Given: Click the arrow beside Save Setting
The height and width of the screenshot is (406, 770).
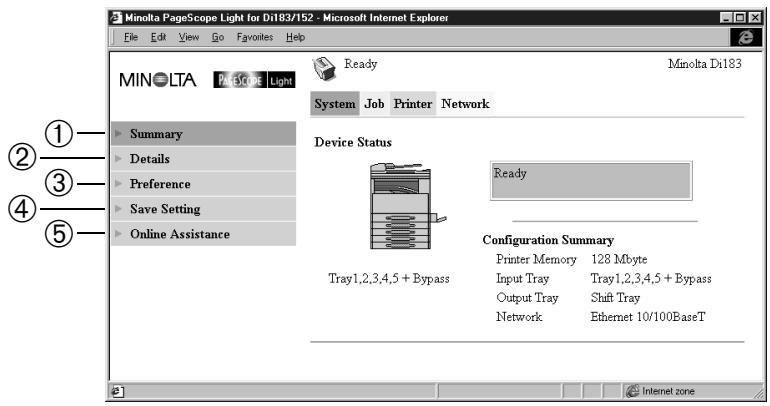Looking at the screenshot, I should tap(118, 208).
